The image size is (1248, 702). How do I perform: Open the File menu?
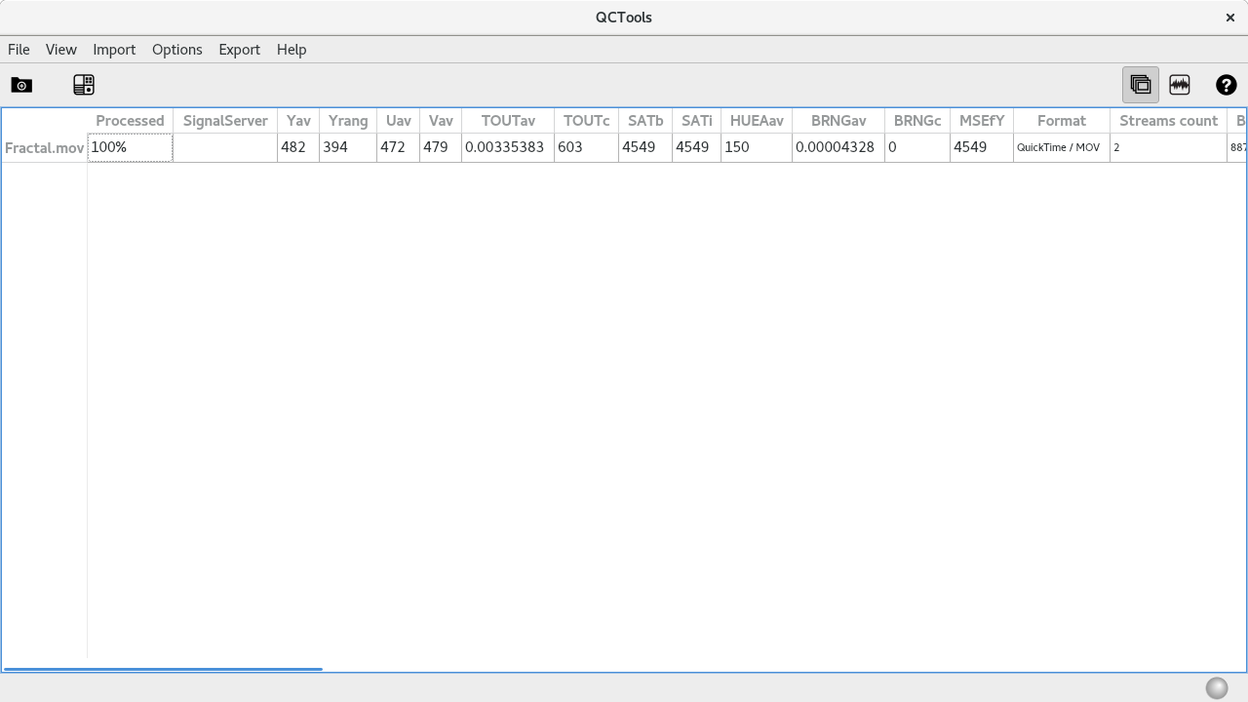pyautogui.click(x=18, y=49)
